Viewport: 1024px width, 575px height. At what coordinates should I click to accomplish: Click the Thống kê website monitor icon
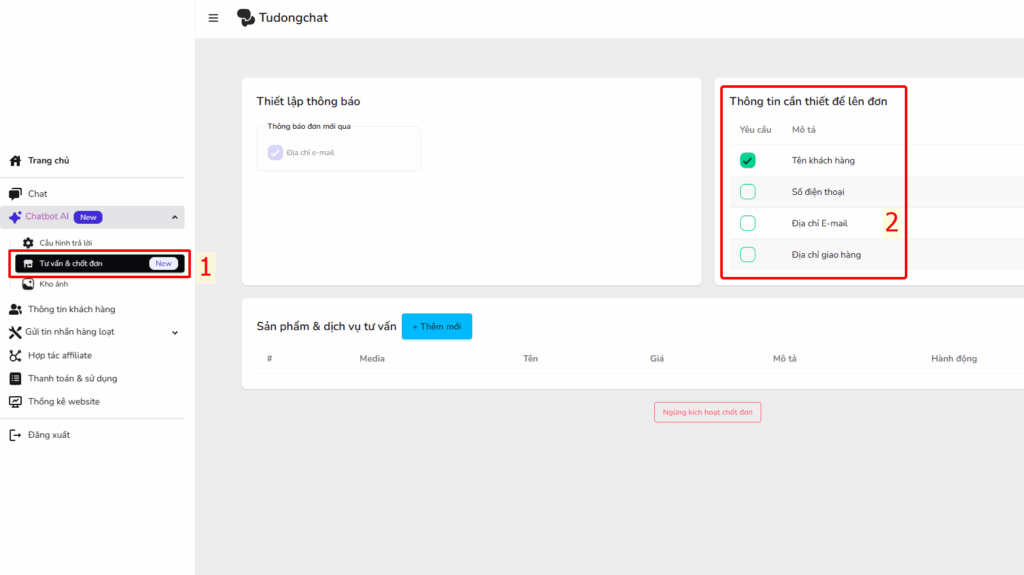(15, 402)
